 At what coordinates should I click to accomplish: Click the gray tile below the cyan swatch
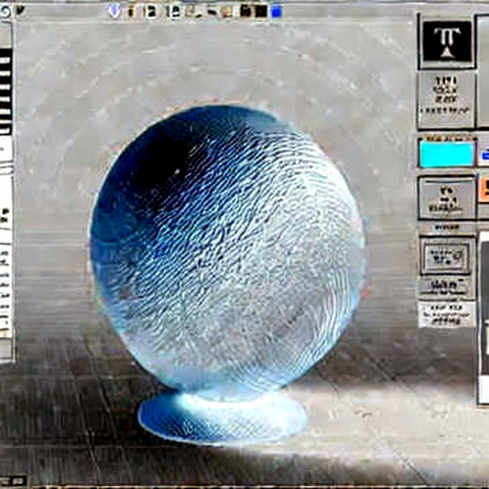(x=447, y=198)
